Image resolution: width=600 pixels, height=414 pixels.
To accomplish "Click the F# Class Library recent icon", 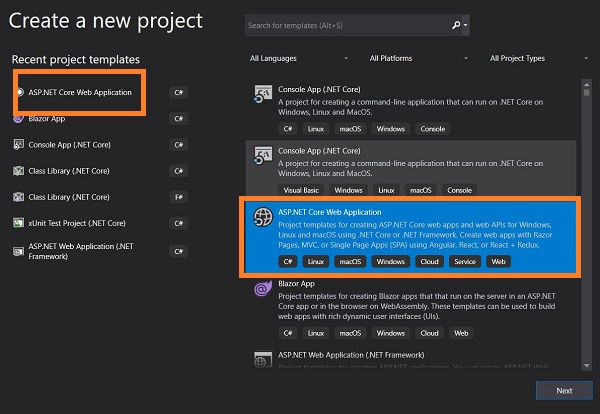I will pos(18,197).
